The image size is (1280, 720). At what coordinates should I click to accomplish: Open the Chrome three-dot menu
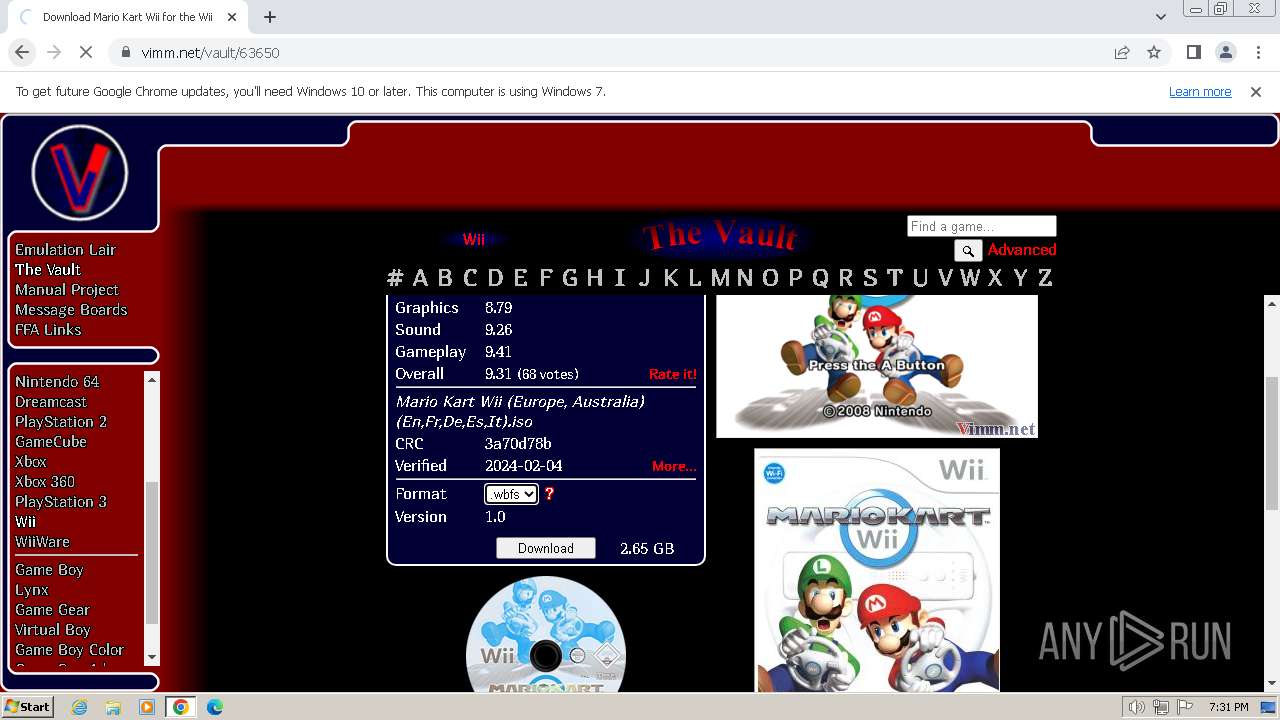point(1256,53)
